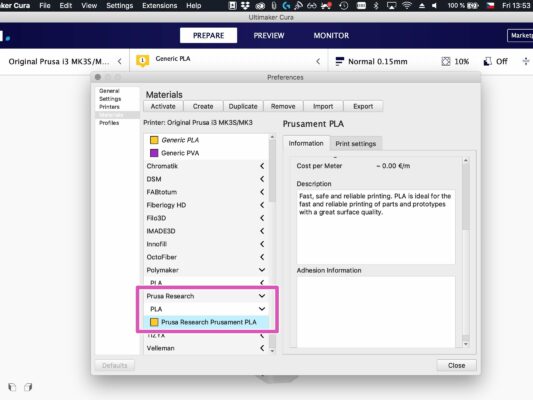Switch to the PREVIEW stage
The height and width of the screenshot is (400, 533).
(269, 35)
